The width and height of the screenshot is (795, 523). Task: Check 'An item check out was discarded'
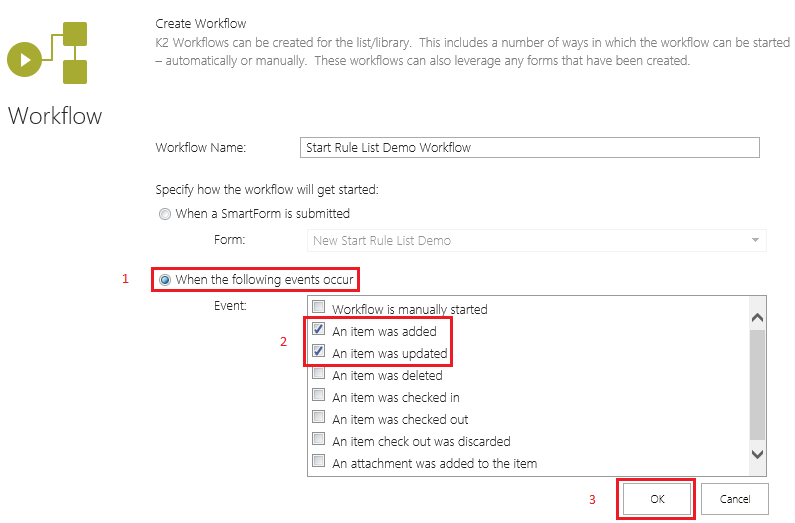pyautogui.click(x=319, y=440)
